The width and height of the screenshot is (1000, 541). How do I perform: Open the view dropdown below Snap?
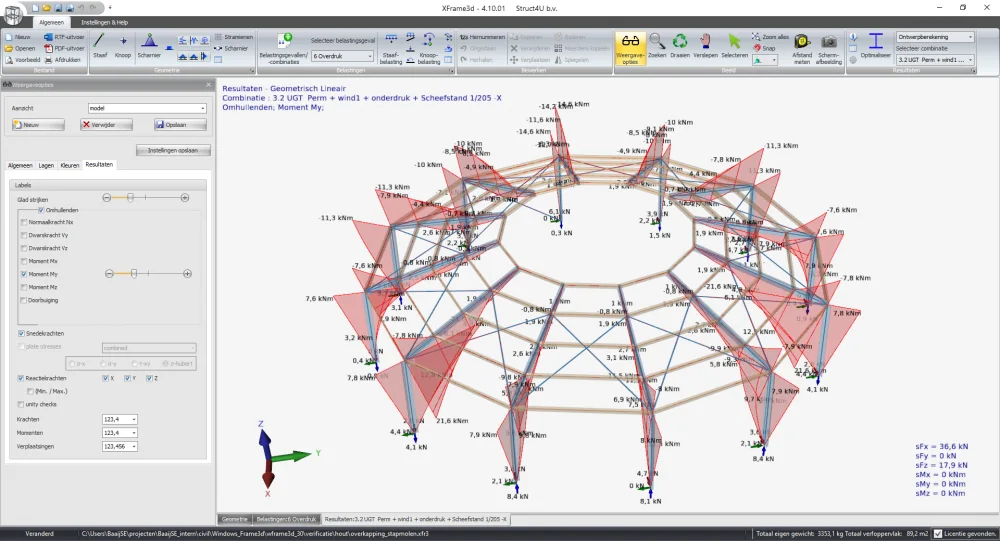click(765, 60)
